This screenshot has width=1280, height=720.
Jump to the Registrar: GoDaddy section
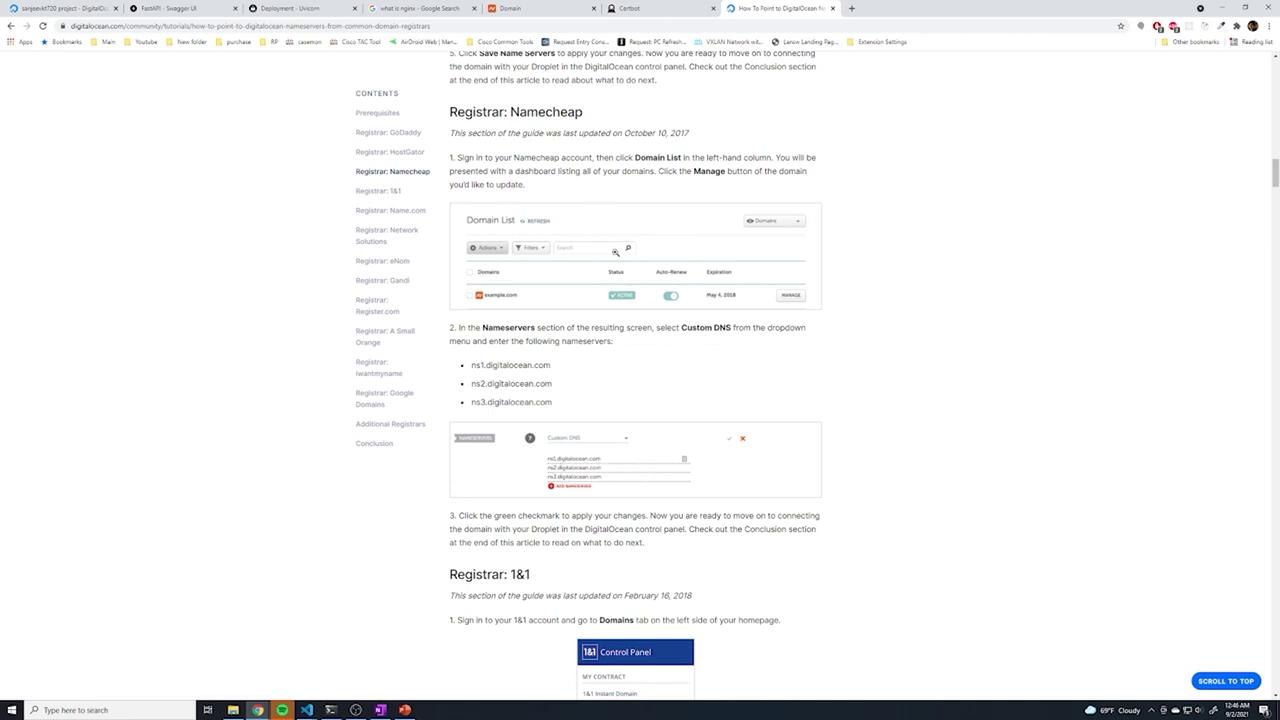click(x=388, y=132)
